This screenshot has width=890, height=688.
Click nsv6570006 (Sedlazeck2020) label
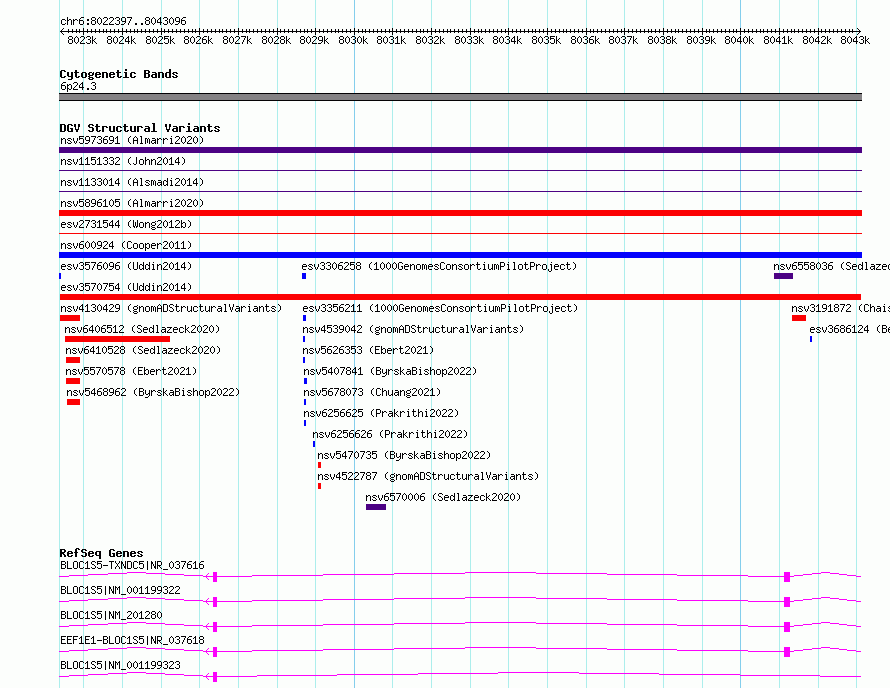(x=443, y=497)
